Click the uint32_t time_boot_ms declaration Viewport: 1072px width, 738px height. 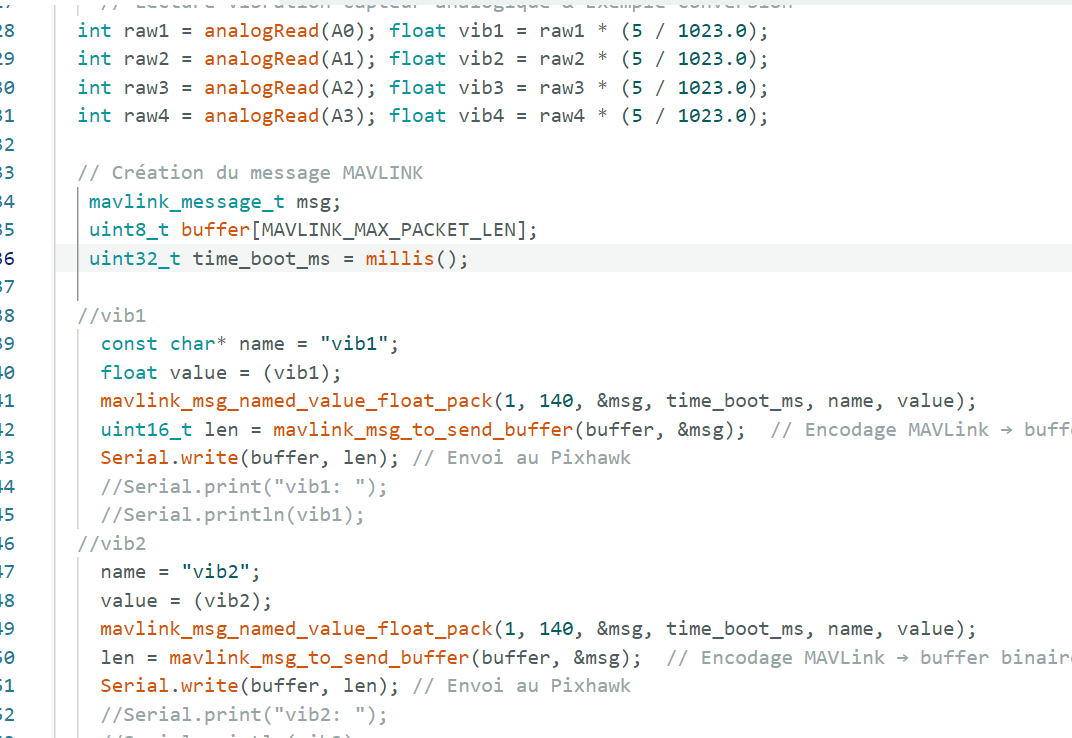point(209,259)
